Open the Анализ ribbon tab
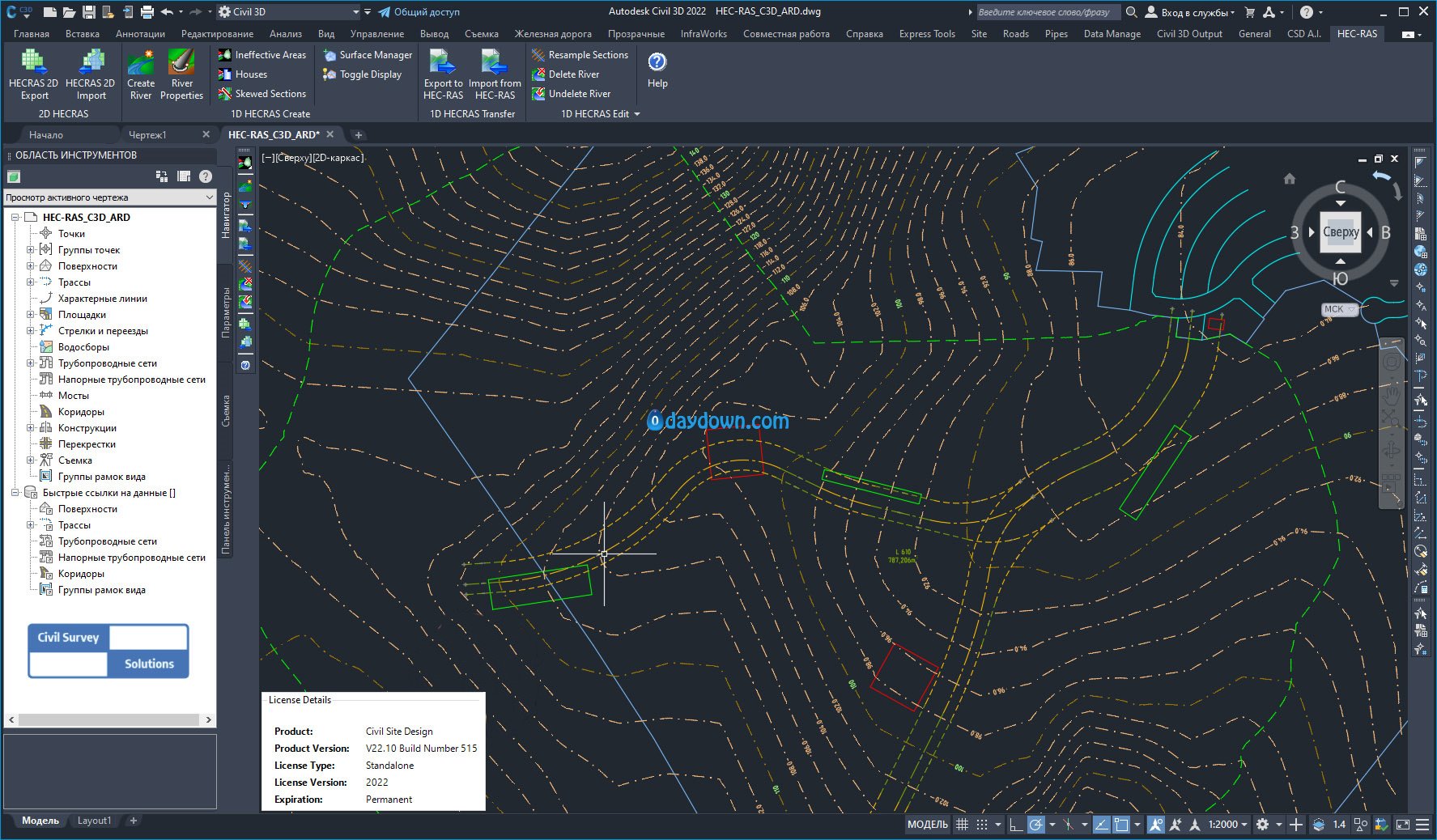This screenshot has height=840, width=1437. coord(285,34)
